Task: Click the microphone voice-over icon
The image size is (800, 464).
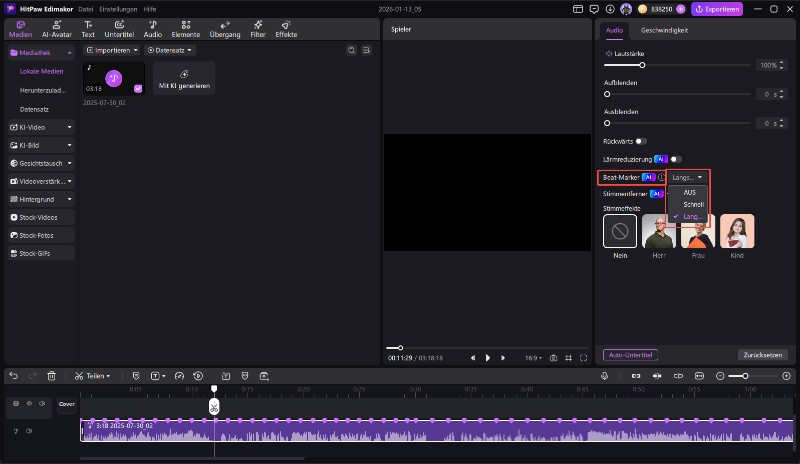Action: coord(605,376)
